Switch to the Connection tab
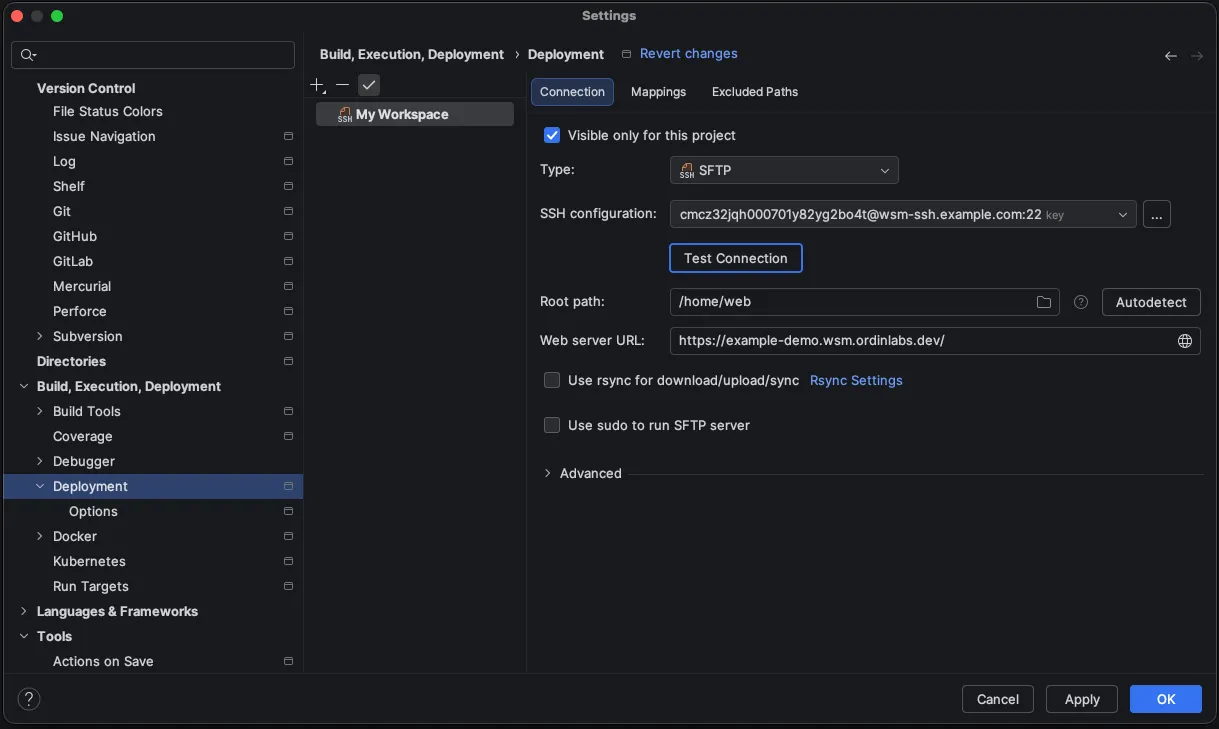Image resolution: width=1219 pixels, height=729 pixels. click(x=572, y=92)
